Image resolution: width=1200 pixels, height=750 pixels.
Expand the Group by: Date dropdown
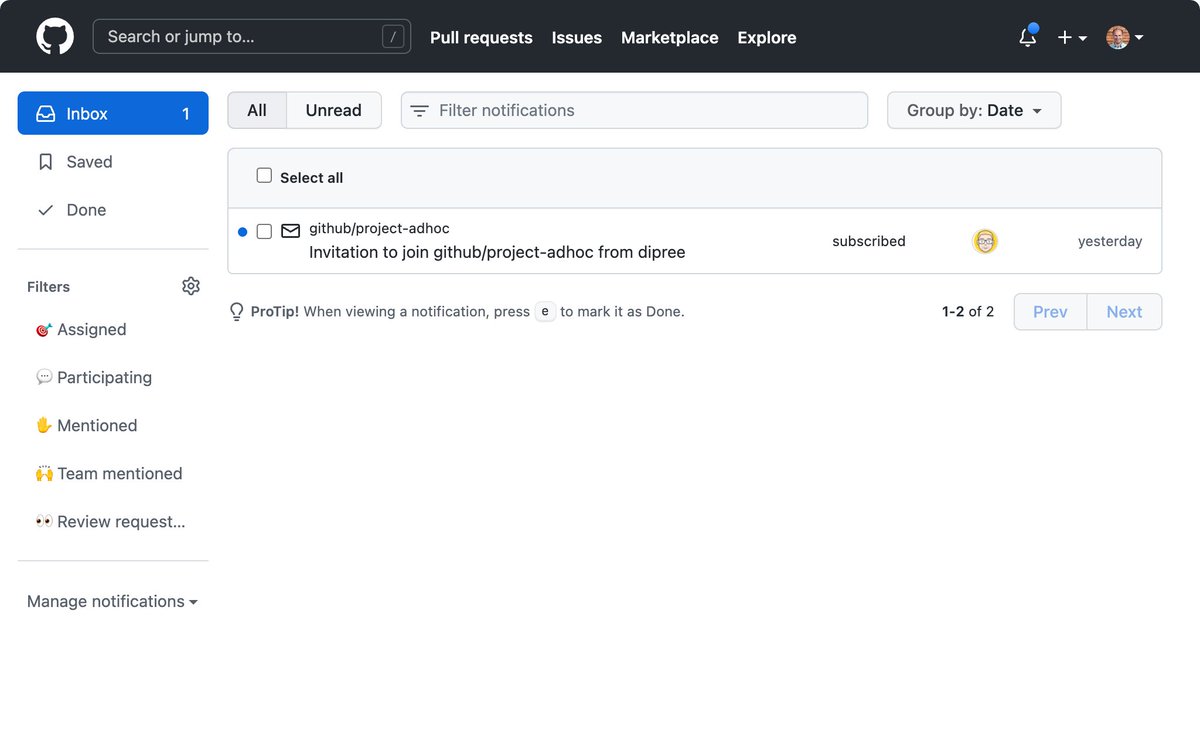(974, 110)
